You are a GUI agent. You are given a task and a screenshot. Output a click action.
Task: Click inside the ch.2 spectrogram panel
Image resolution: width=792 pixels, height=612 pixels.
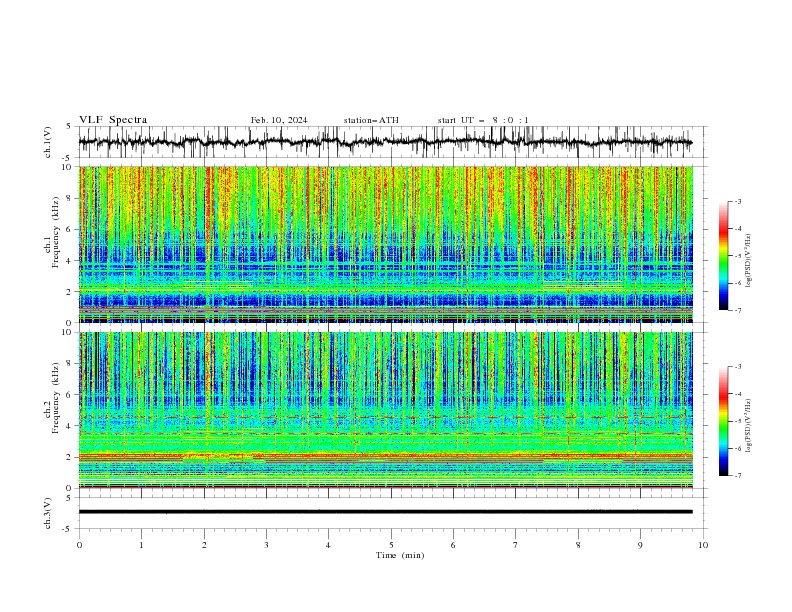pos(385,410)
